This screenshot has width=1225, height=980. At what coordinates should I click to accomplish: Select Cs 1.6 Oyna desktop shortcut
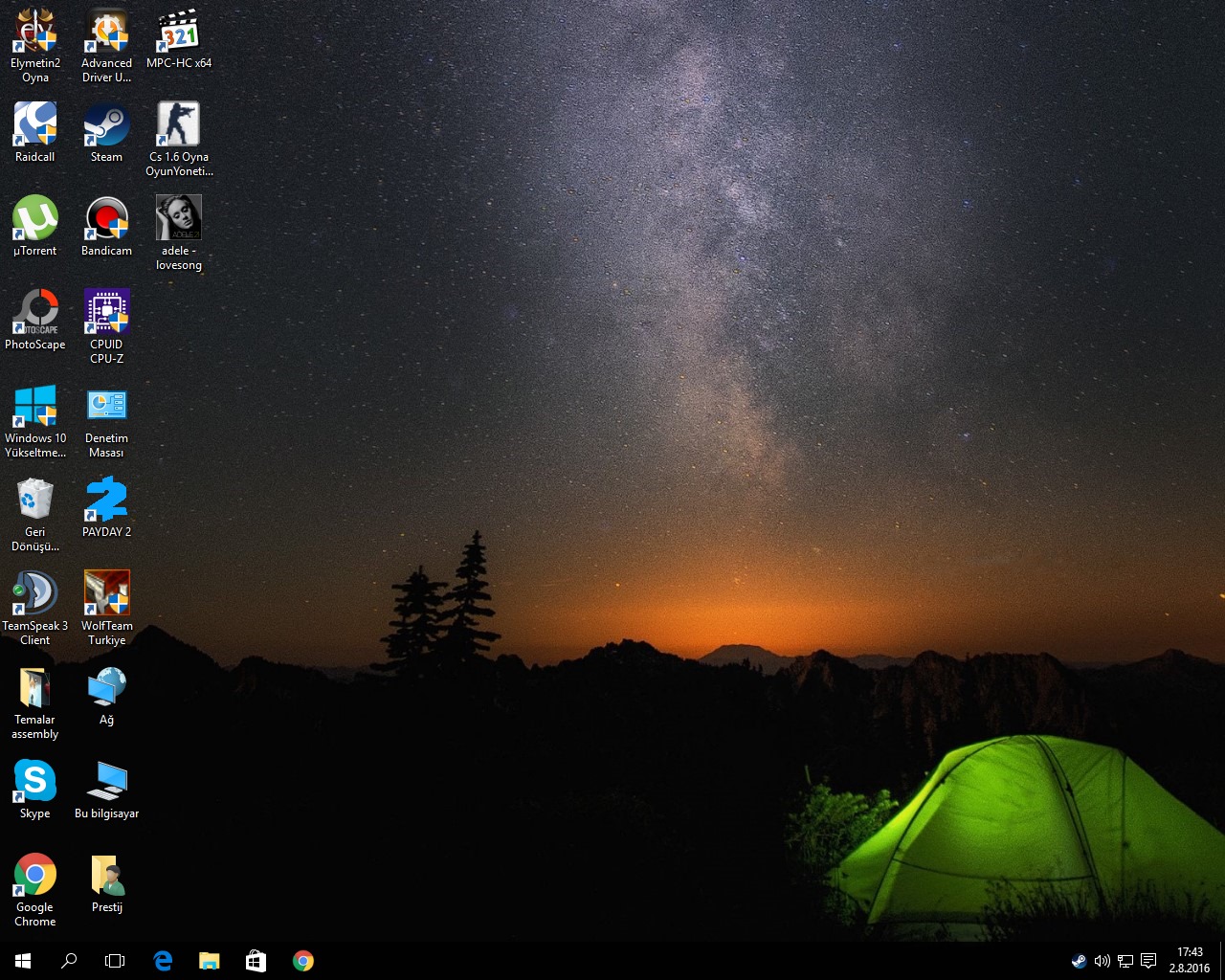[x=179, y=139]
